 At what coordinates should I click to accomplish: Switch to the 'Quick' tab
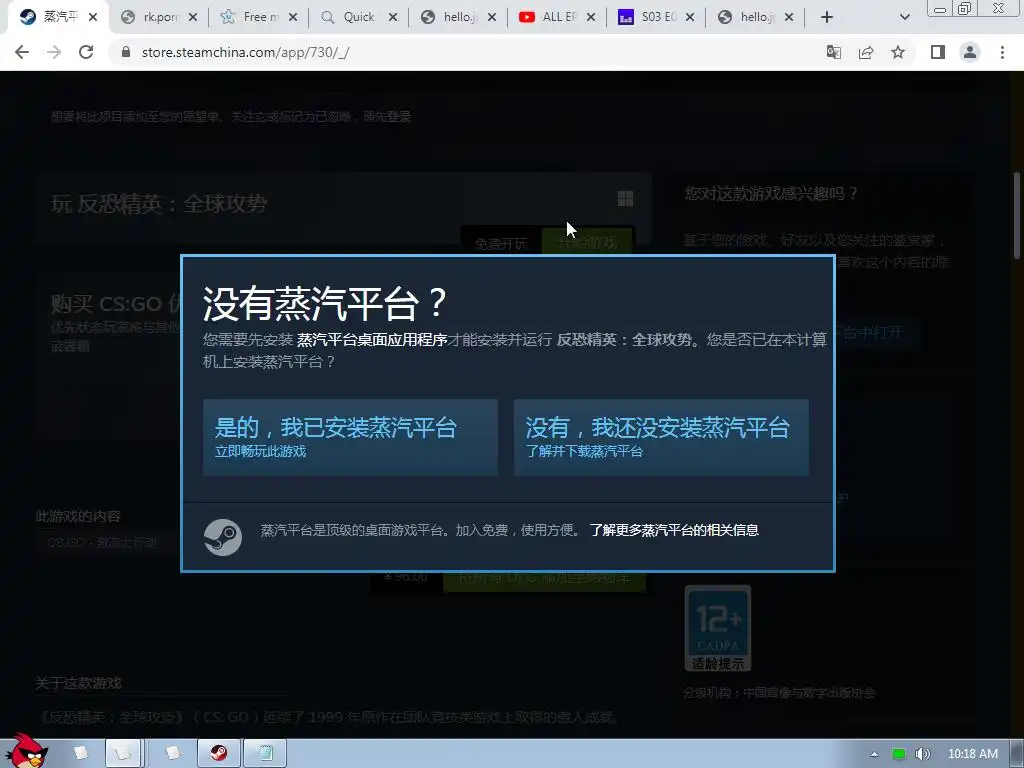(x=359, y=17)
